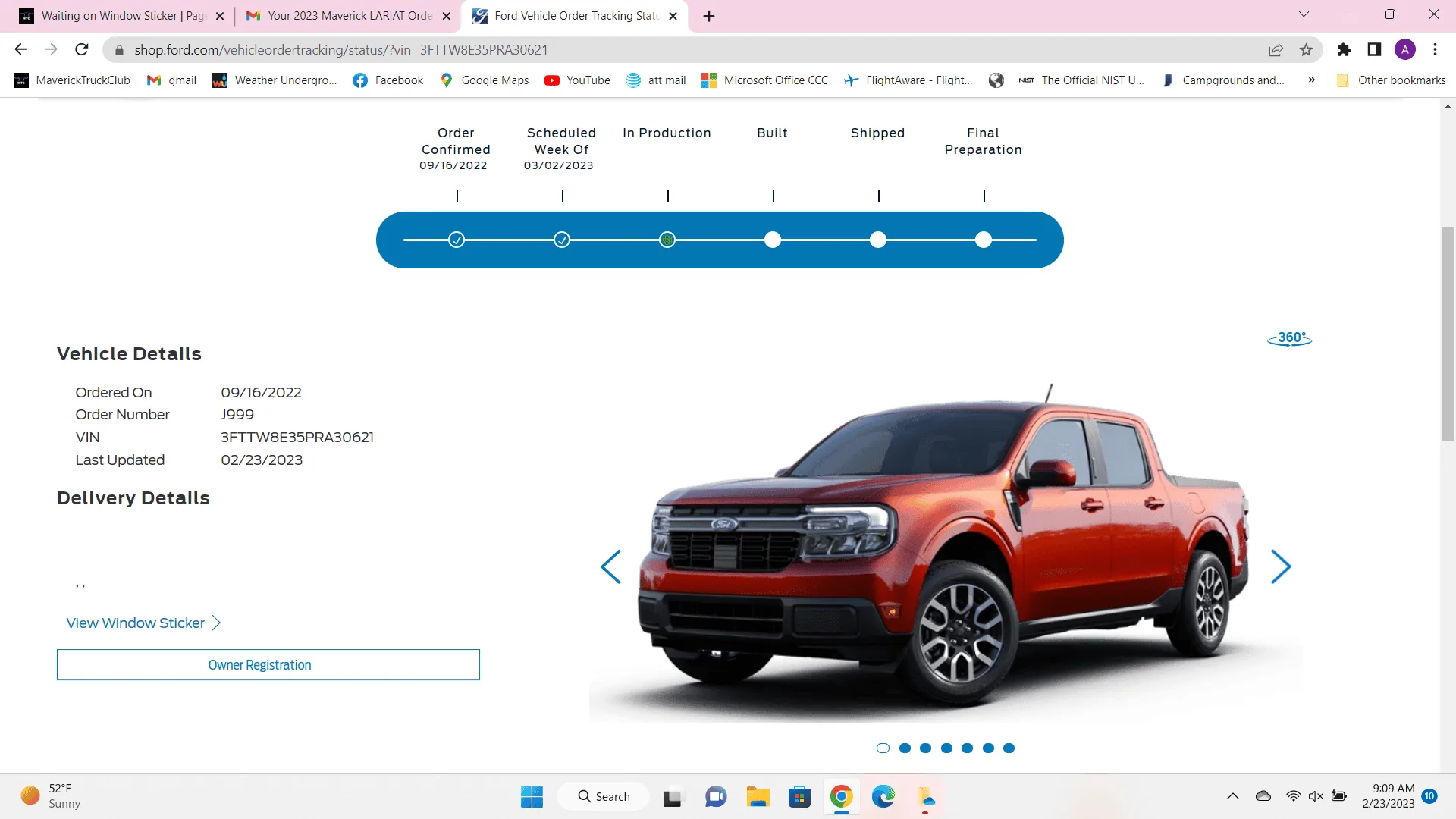The width and height of the screenshot is (1456, 819).
Task: Click the taskbar Search box
Action: pos(603,797)
